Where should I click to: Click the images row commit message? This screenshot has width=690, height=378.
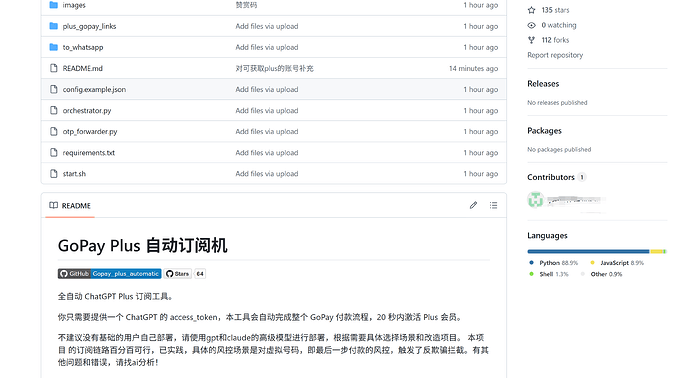(246, 5)
